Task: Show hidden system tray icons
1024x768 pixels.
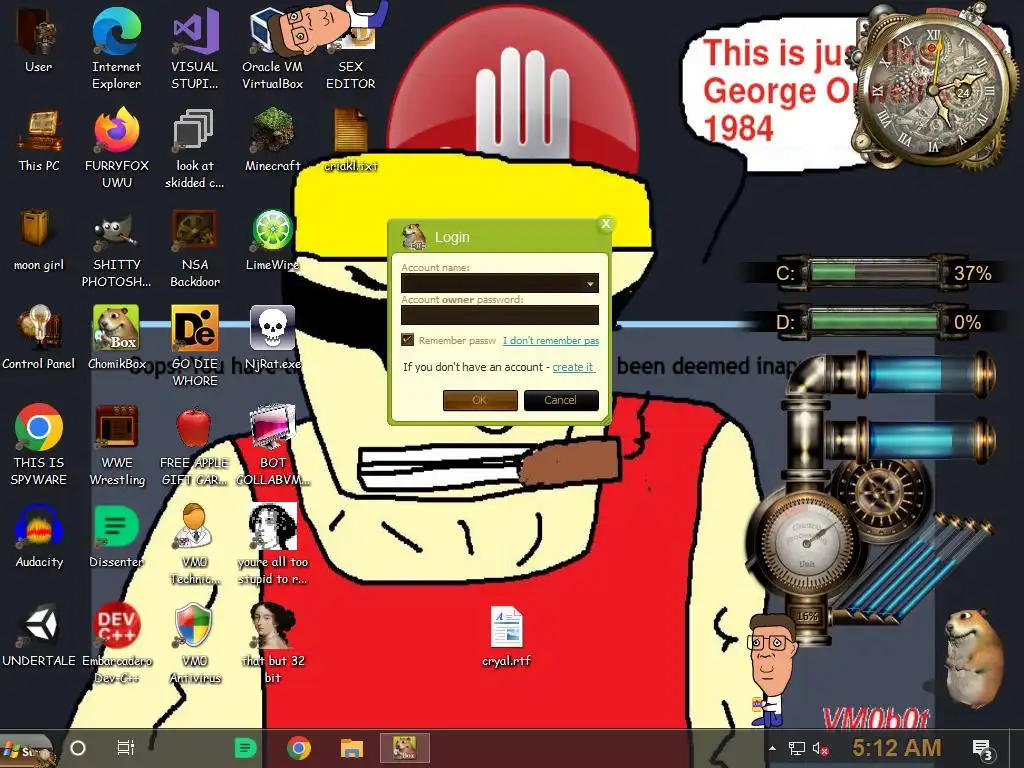Action: [773, 748]
